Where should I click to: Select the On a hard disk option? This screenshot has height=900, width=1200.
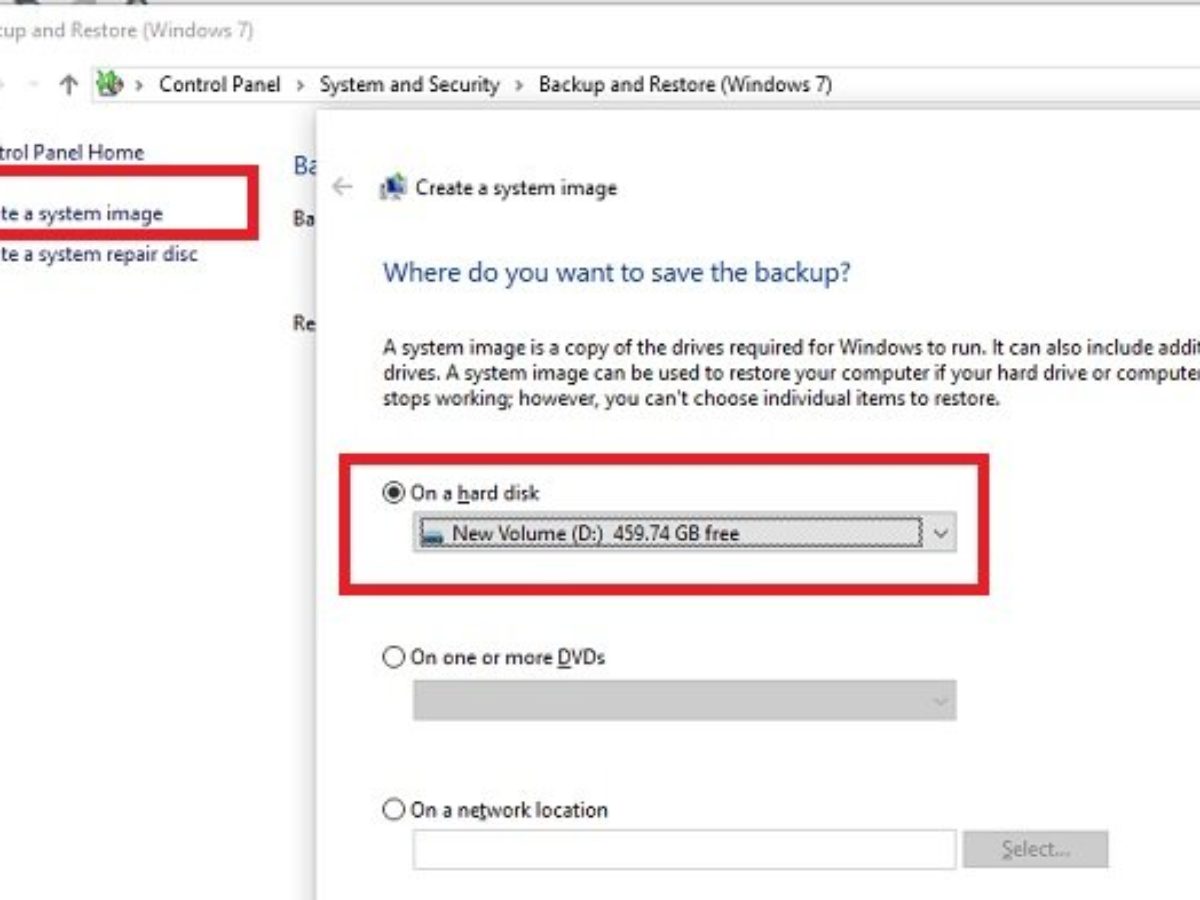(x=394, y=493)
